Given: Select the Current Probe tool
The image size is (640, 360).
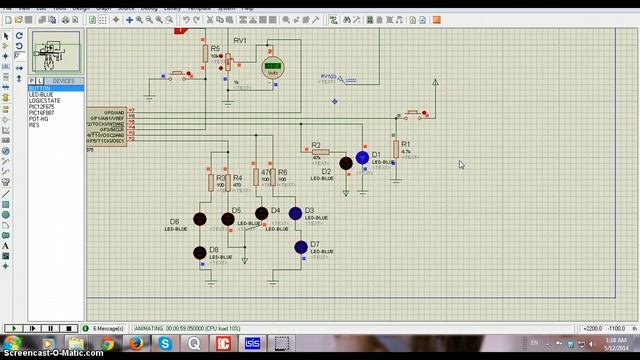Looking at the screenshot, I should pyautogui.click(x=6, y=172).
